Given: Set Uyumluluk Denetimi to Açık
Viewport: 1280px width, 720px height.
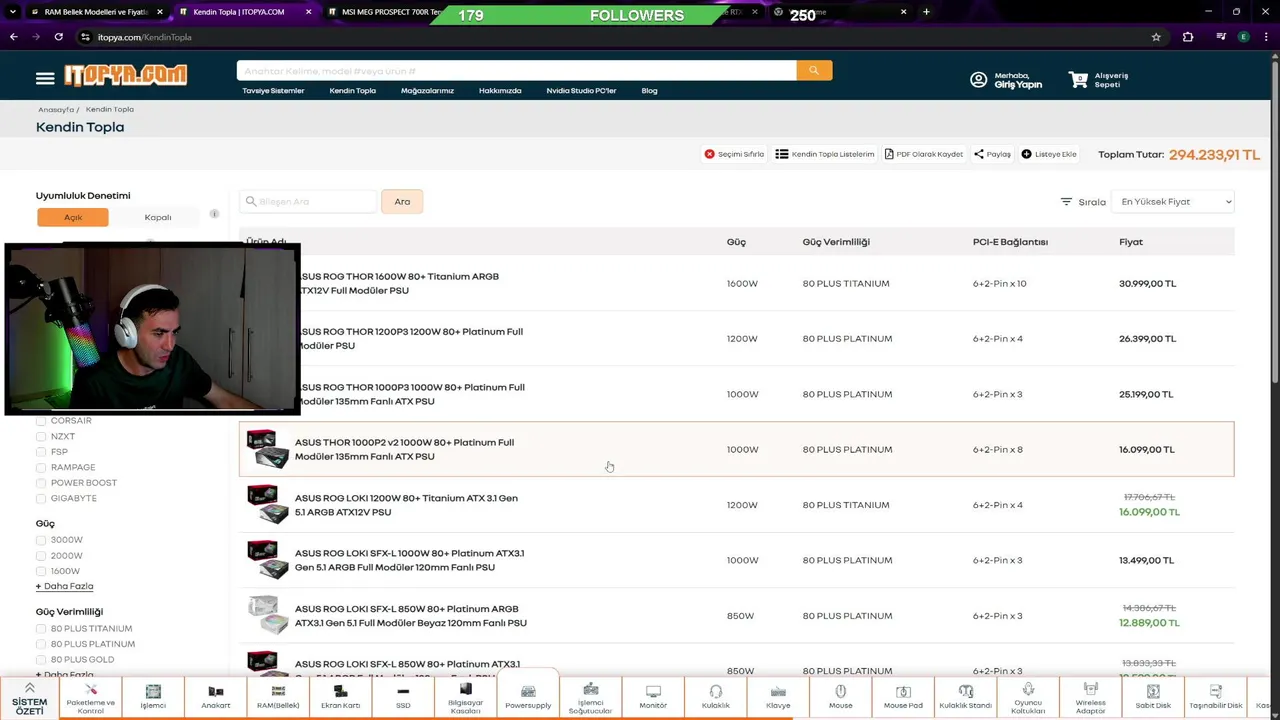Looking at the screenshot, I should click(73, 217).
